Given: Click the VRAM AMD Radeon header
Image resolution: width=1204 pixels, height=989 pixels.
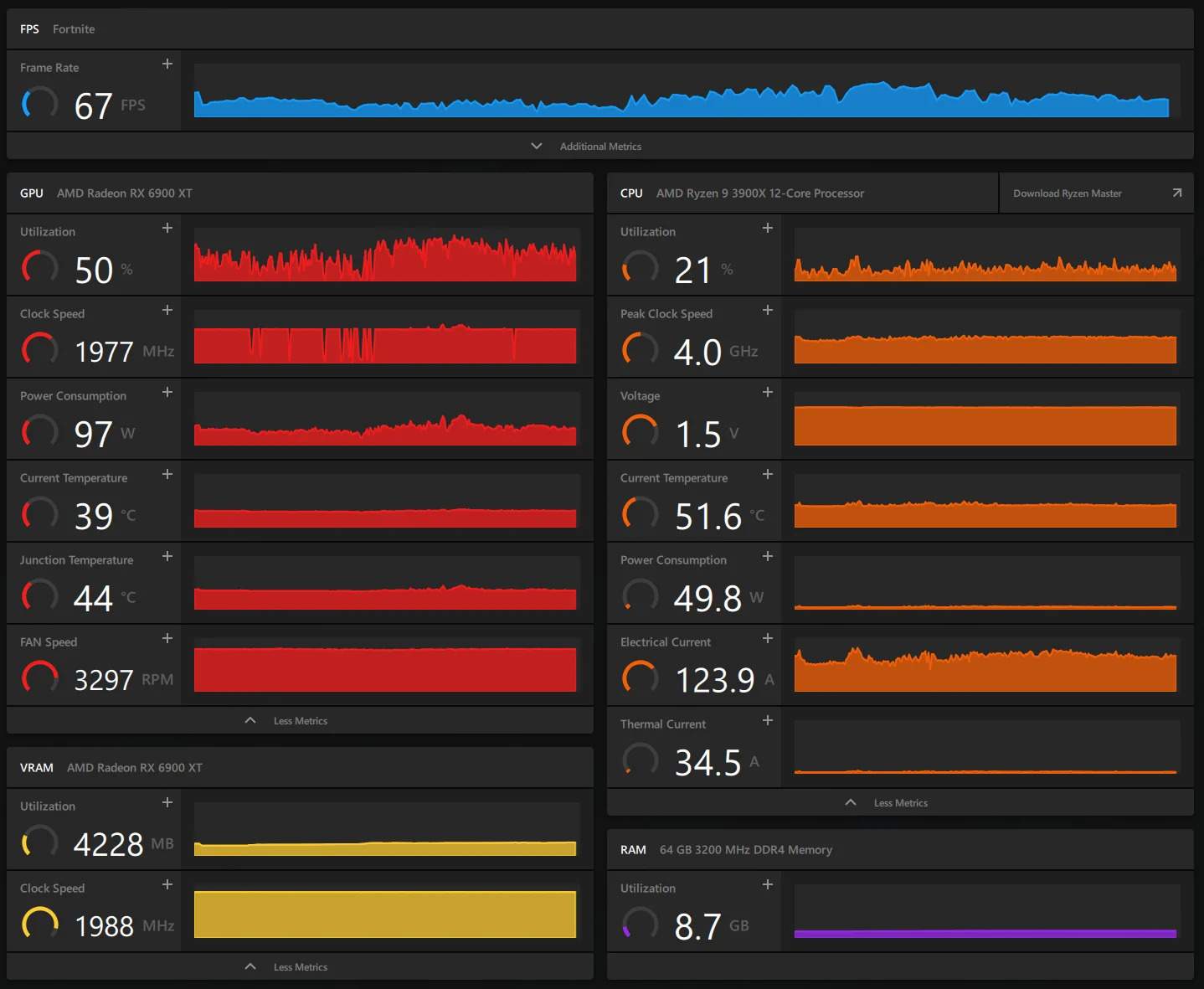Looking at the screenshot, I should coord(300,767).
